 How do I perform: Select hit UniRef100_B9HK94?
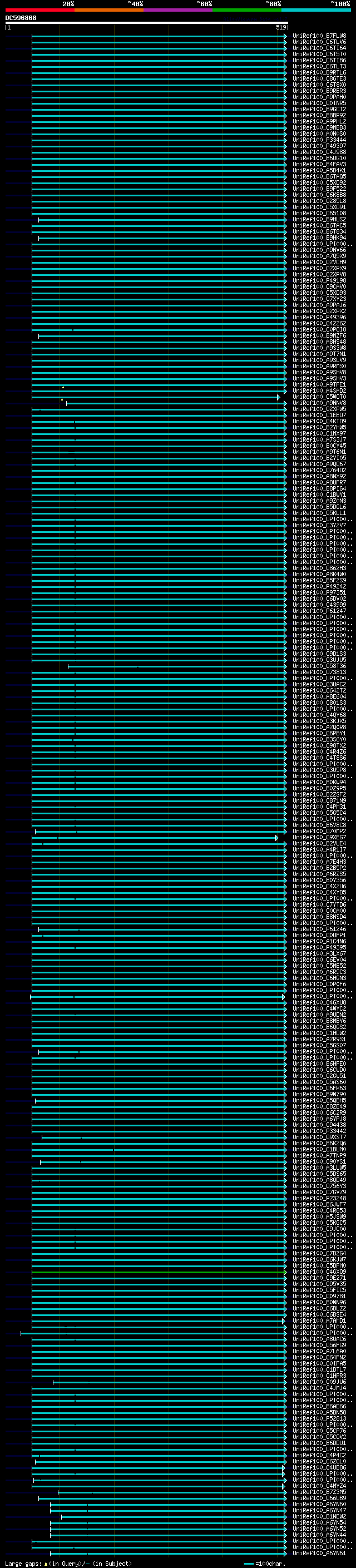pos(319,238)
